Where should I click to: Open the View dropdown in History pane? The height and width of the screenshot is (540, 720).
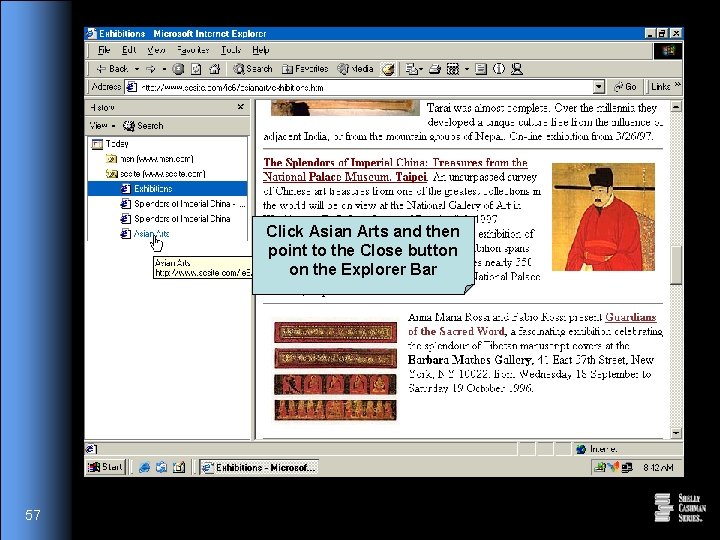(102, 126)
